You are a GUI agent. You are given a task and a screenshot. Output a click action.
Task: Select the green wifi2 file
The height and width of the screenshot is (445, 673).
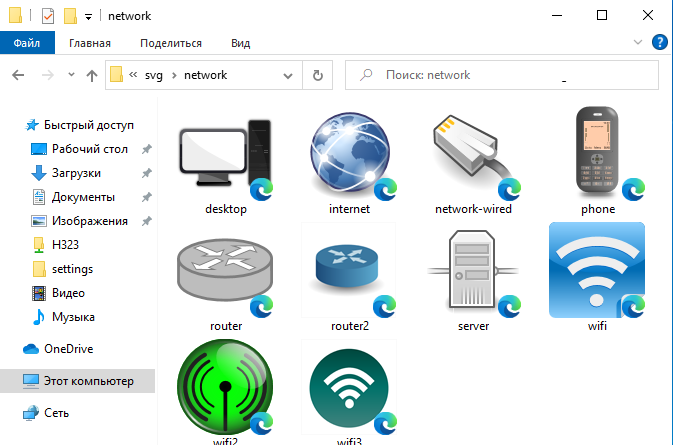(x=225, y=390)
